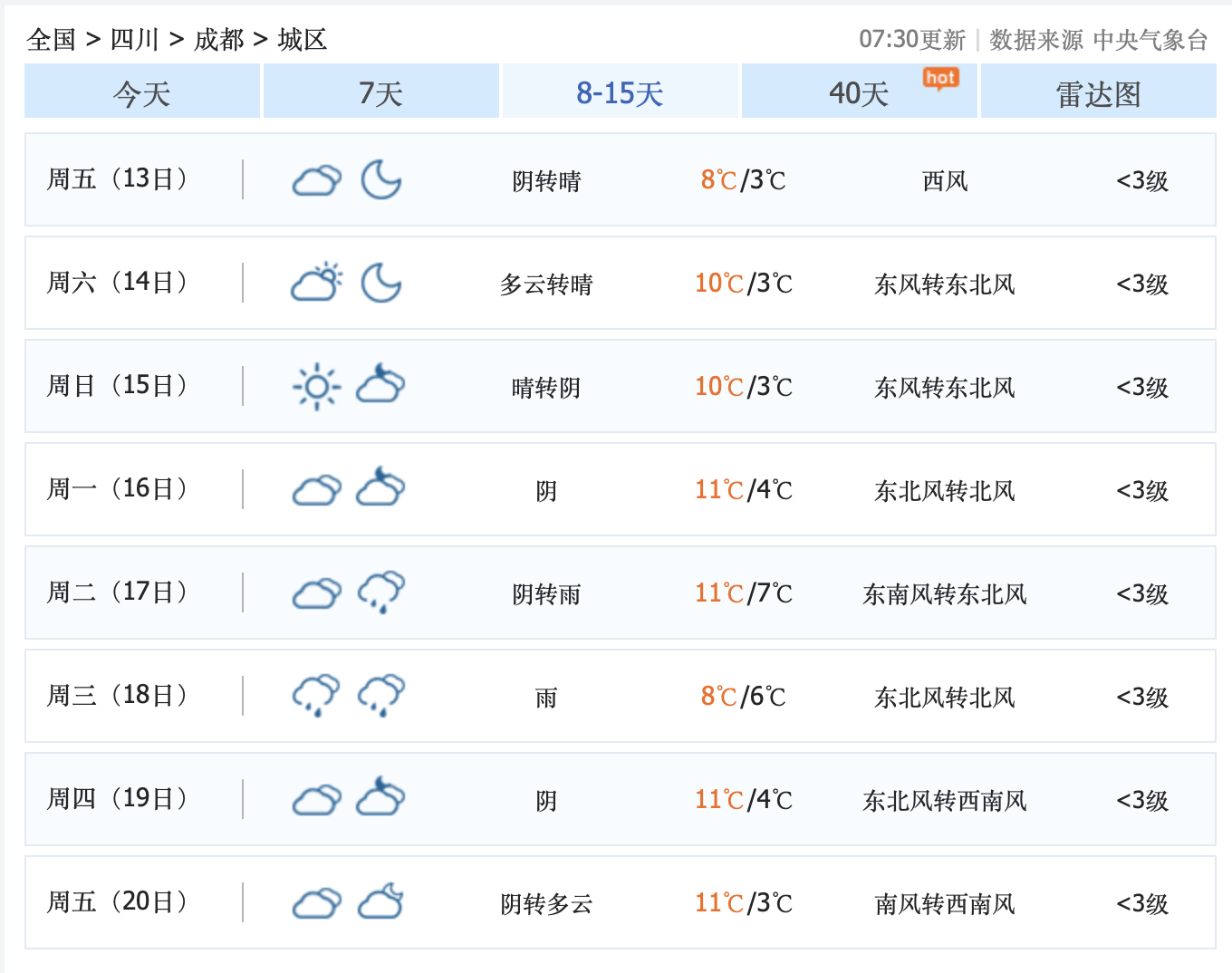Select the 周二（17日）date label

pyautogui.click(x=119, y=592)
